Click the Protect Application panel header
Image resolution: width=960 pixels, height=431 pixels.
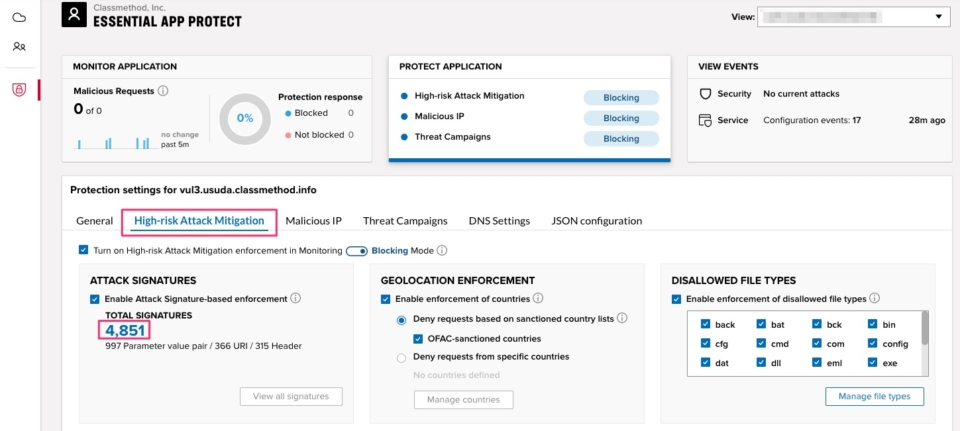451,67
